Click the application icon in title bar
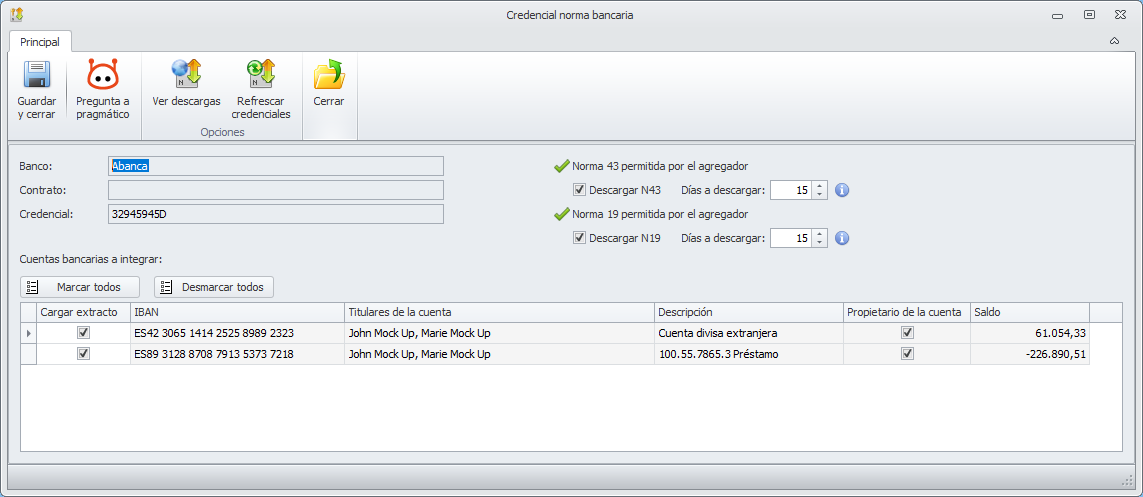1143x497 pixels. click(x=17, y=15)
